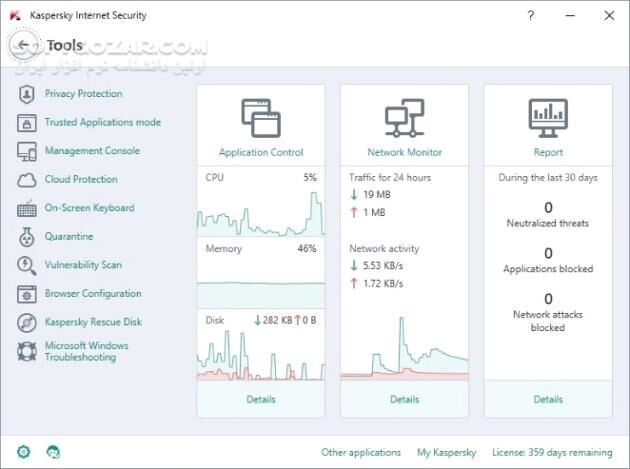The image size is (630, 469).
Task: Click the Management Console devices icon
Action: (x=27, y=152)
